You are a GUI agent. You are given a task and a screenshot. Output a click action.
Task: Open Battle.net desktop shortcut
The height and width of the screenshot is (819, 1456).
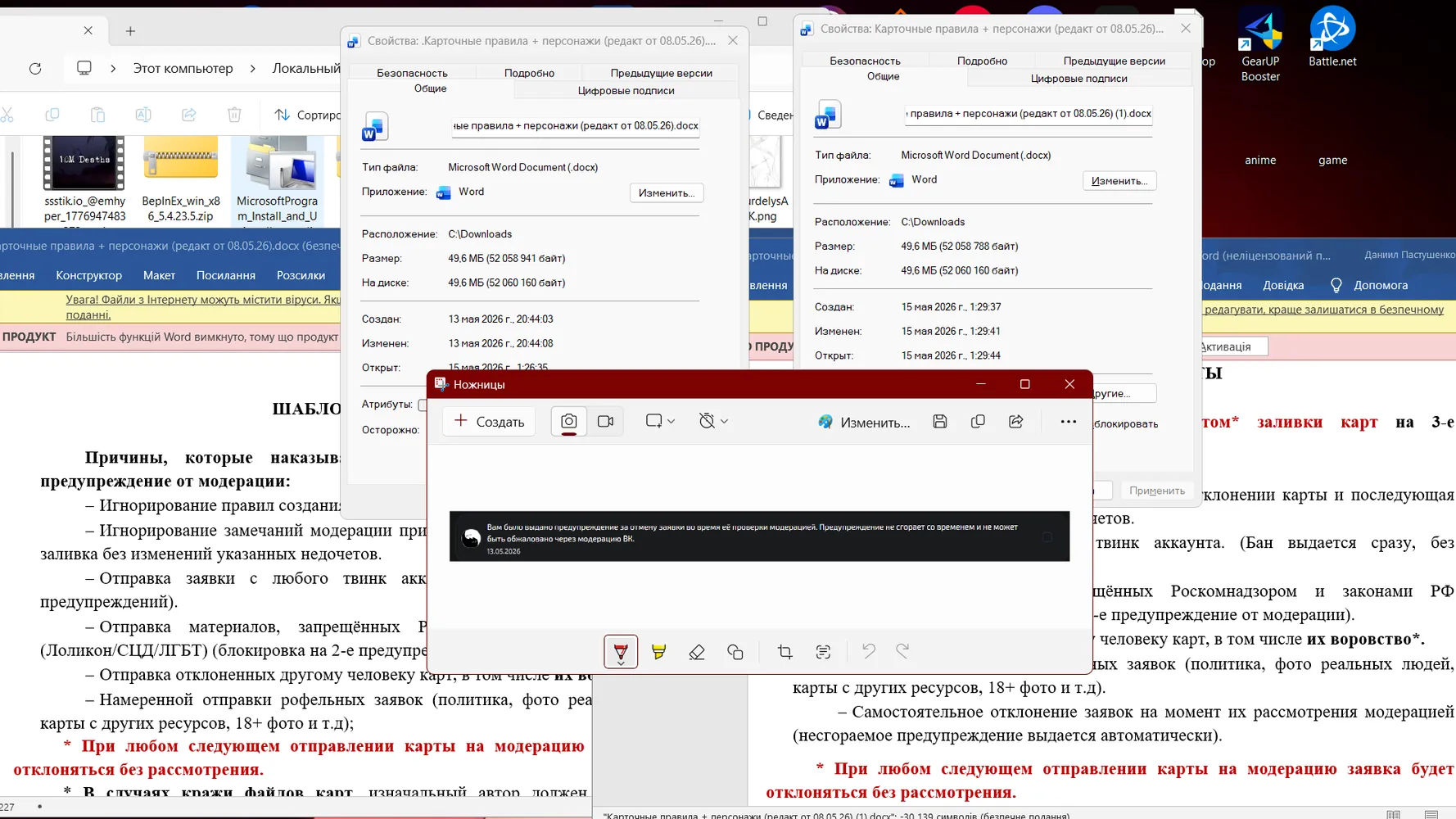pyautogui.click(x=1332, y=38)
